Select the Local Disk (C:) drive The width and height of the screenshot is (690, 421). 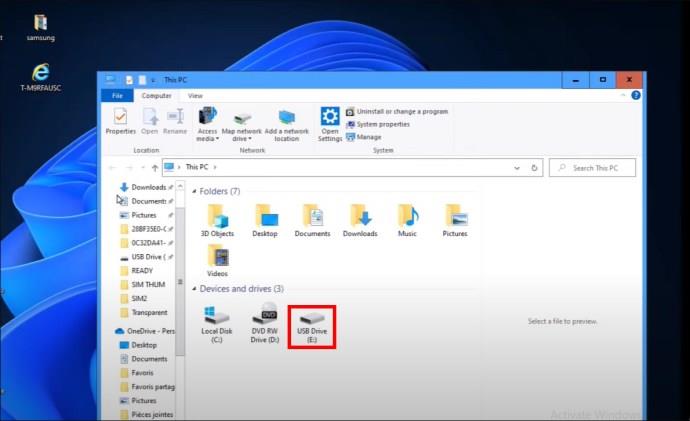click(217, 325)
